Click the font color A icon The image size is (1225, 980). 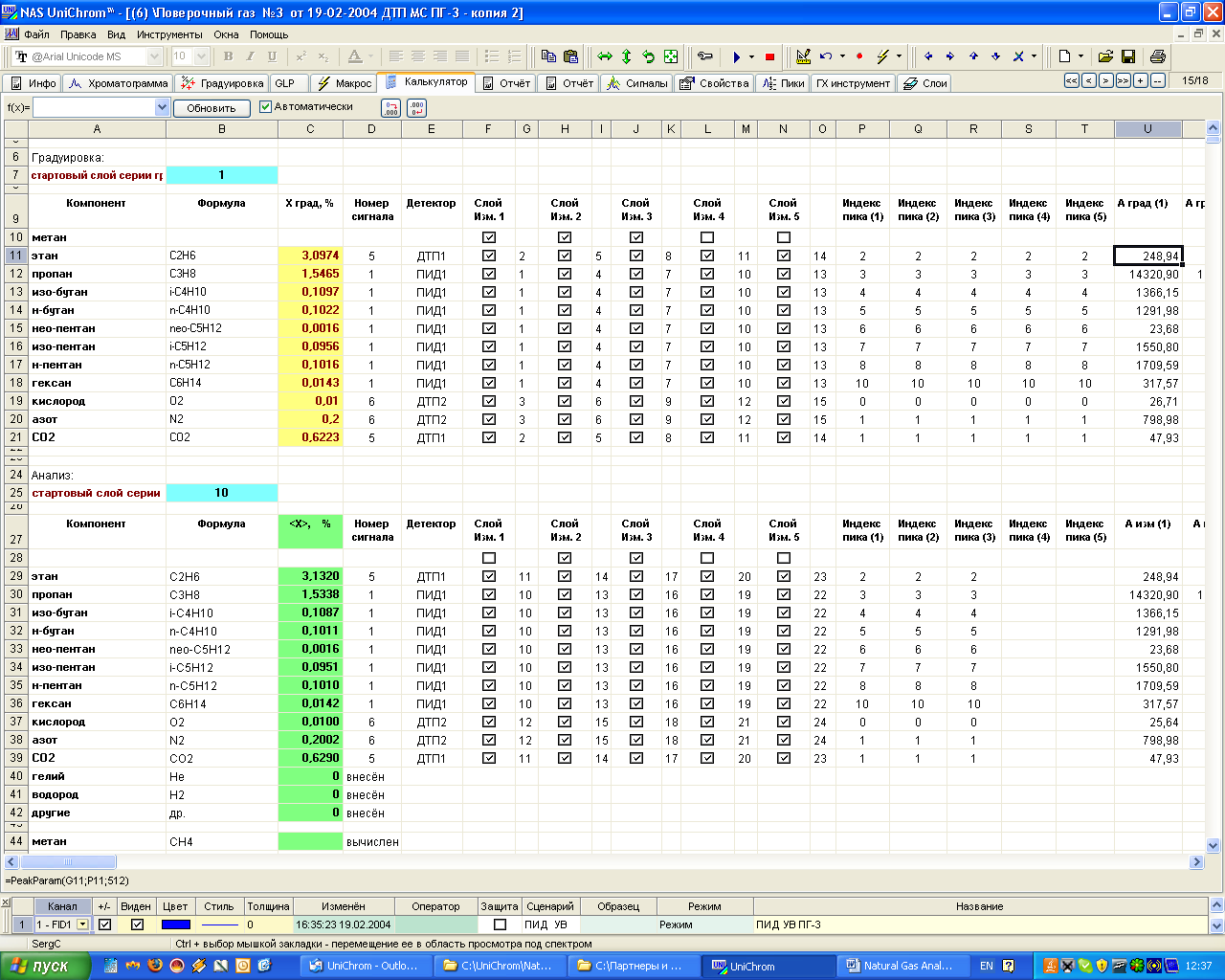tap(354, 56)
